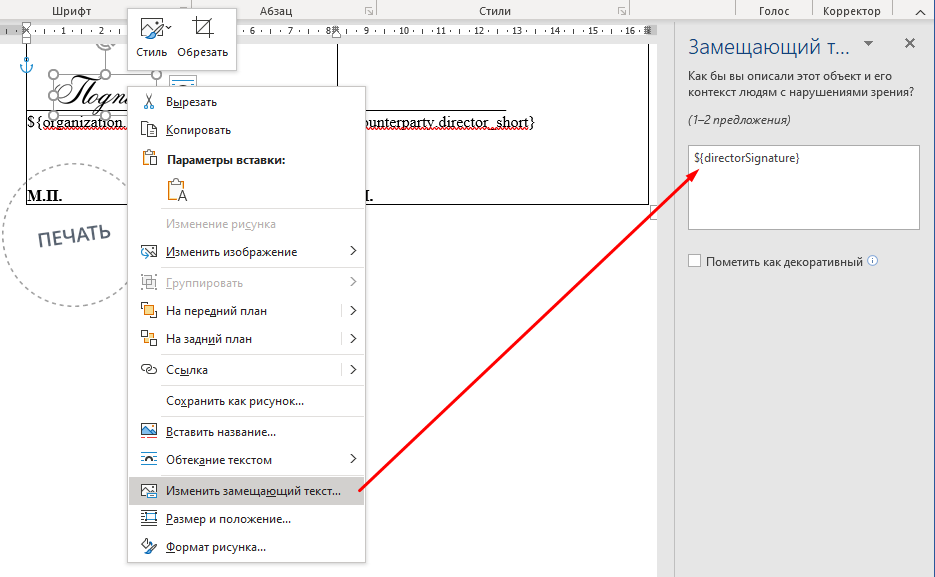Image resolution: width=935 pixels, height=577 pixels.
Task: Open the alt text pane options dropdown
Action: (868, 44)
